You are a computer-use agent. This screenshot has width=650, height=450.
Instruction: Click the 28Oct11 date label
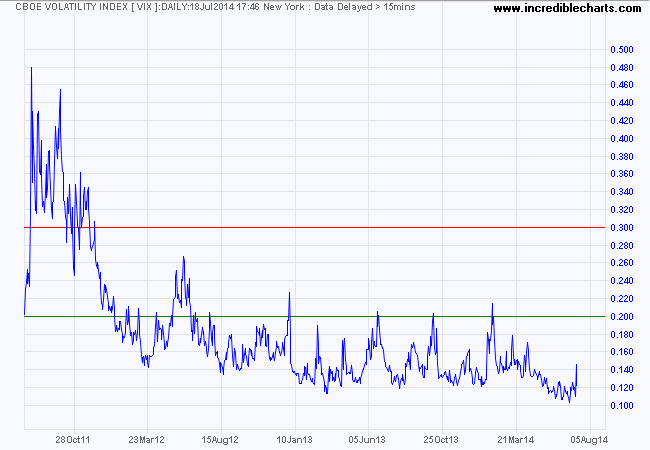coord(73,440)
